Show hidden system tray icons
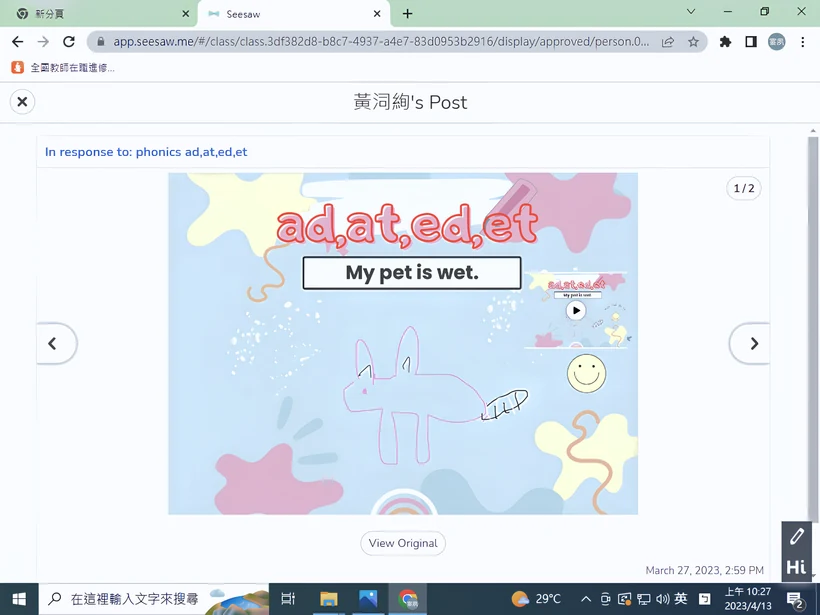 586,599
